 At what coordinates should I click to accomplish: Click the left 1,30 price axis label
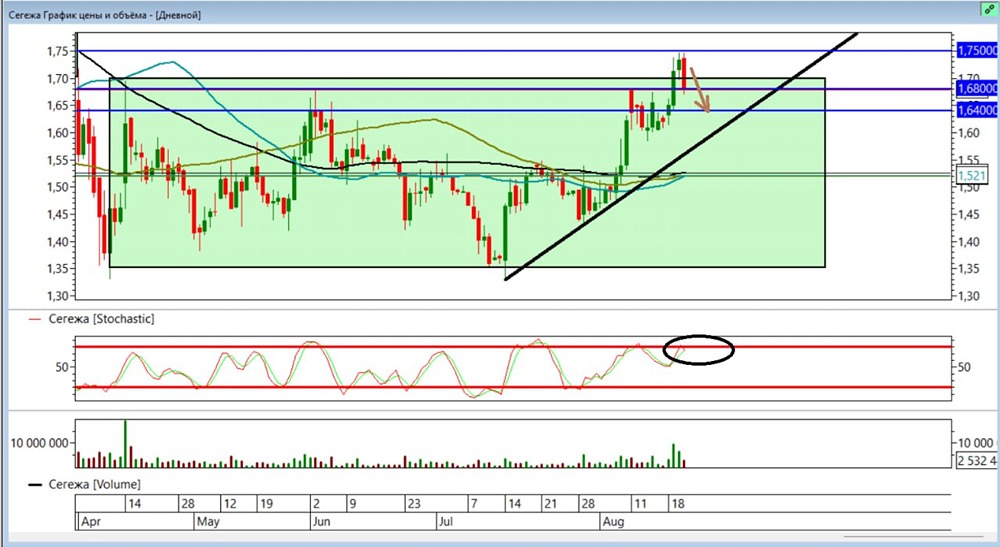coord(57,296)
